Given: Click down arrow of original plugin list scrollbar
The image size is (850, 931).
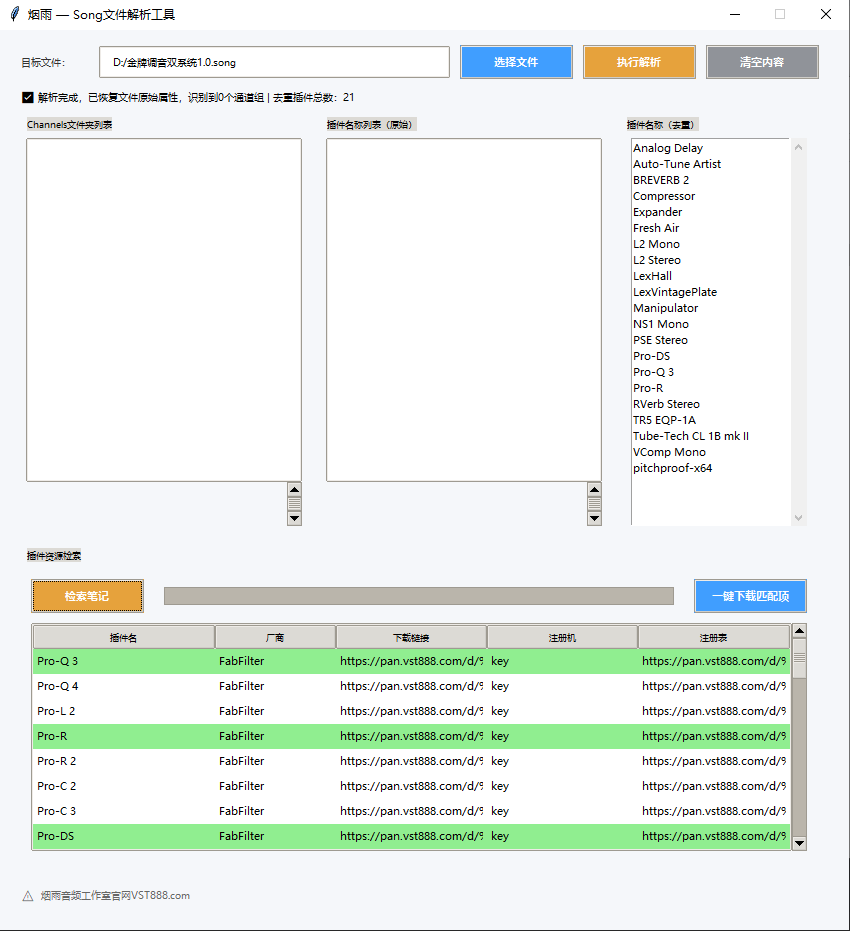Looking at the screenshot, I should click(594, 518).
